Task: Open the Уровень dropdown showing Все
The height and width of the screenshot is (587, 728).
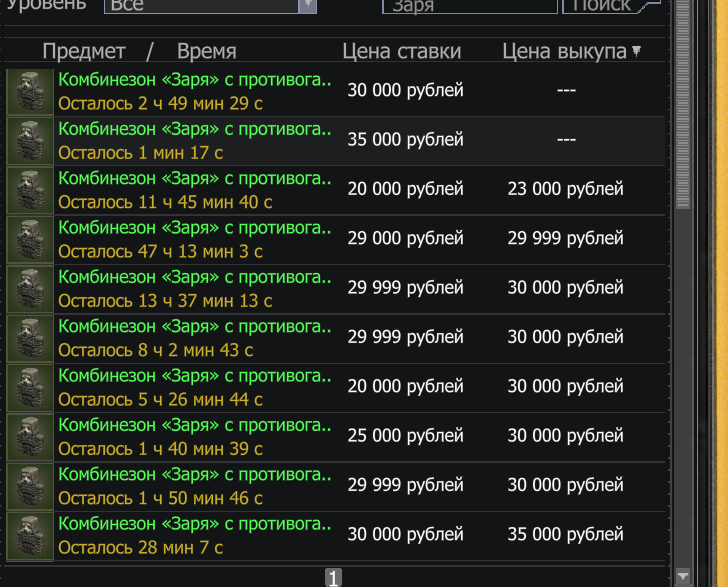Action: [x=210, y=6]
